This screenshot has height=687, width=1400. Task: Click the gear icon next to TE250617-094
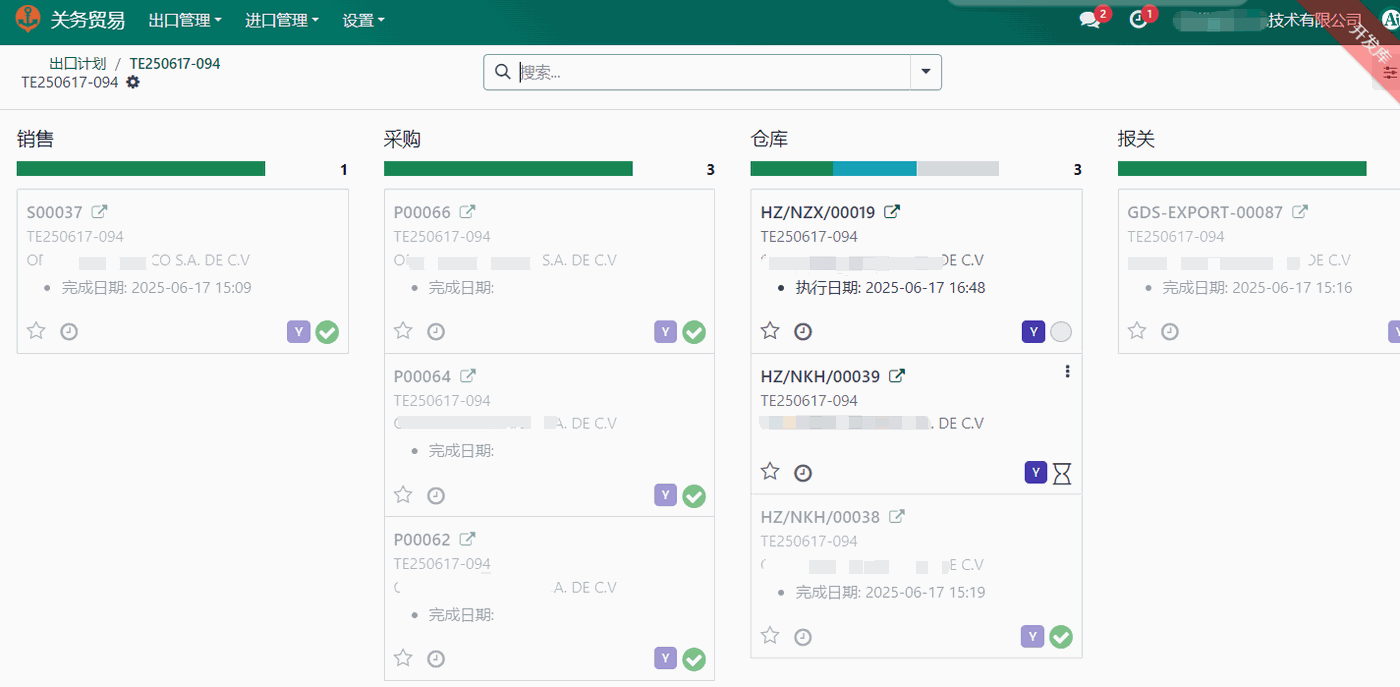pos(133,82)
